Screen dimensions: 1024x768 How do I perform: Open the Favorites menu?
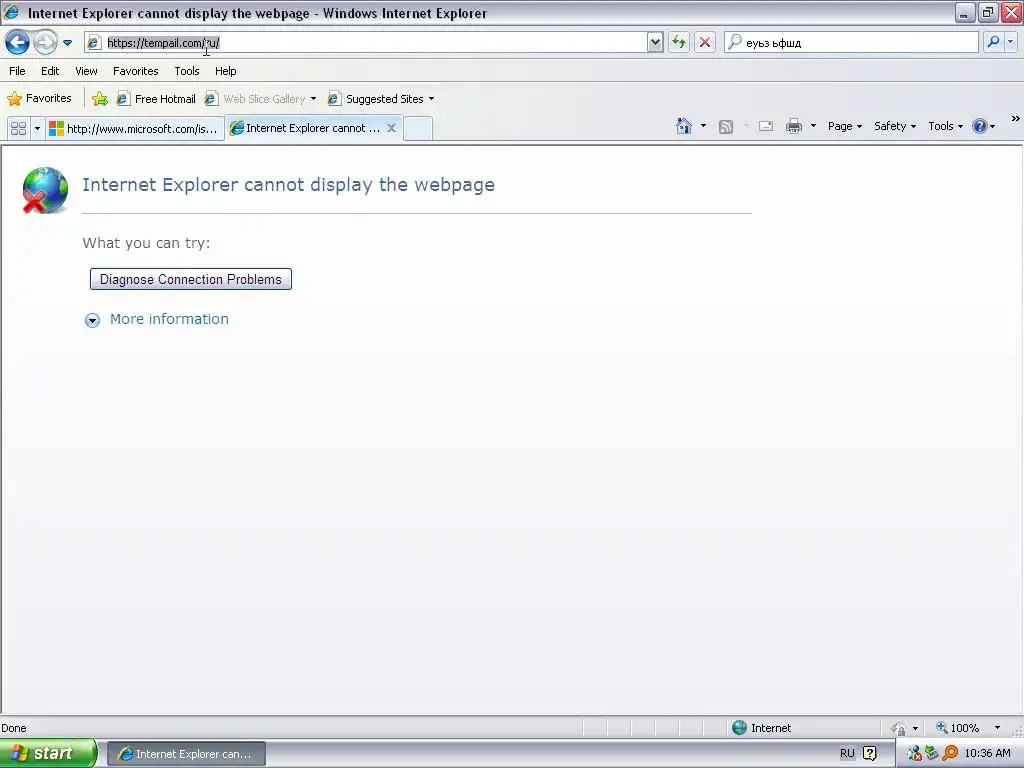136,71
